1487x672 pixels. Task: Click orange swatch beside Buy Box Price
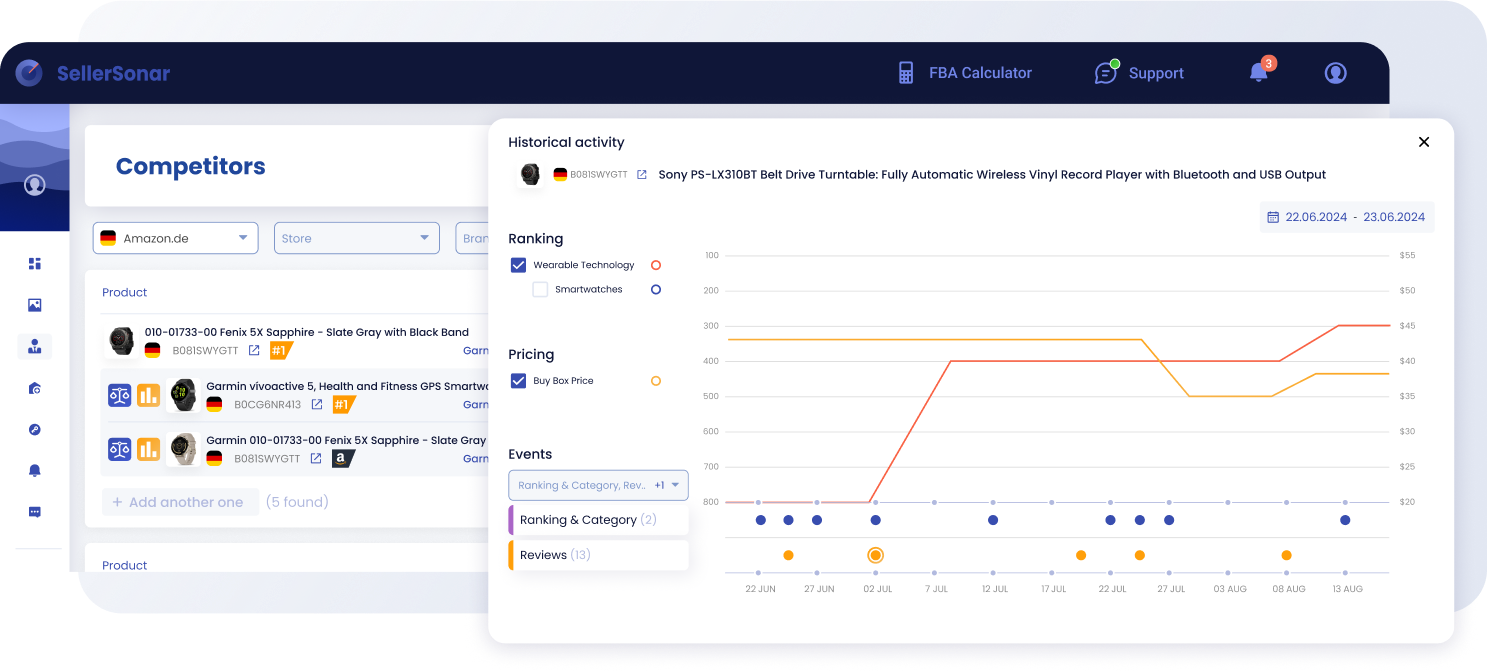[656, 381]
